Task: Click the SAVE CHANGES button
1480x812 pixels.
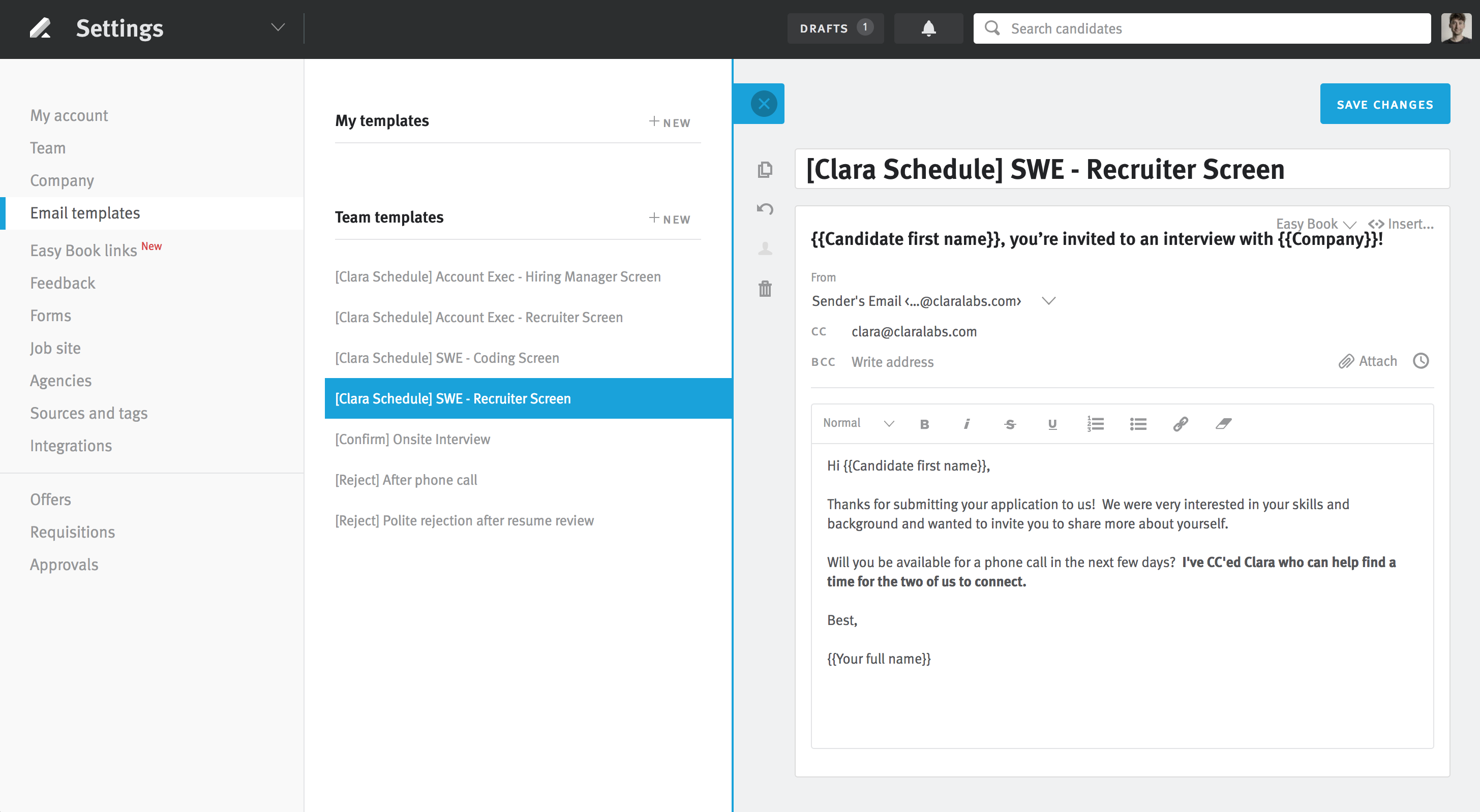Action: coord(1385,104)
